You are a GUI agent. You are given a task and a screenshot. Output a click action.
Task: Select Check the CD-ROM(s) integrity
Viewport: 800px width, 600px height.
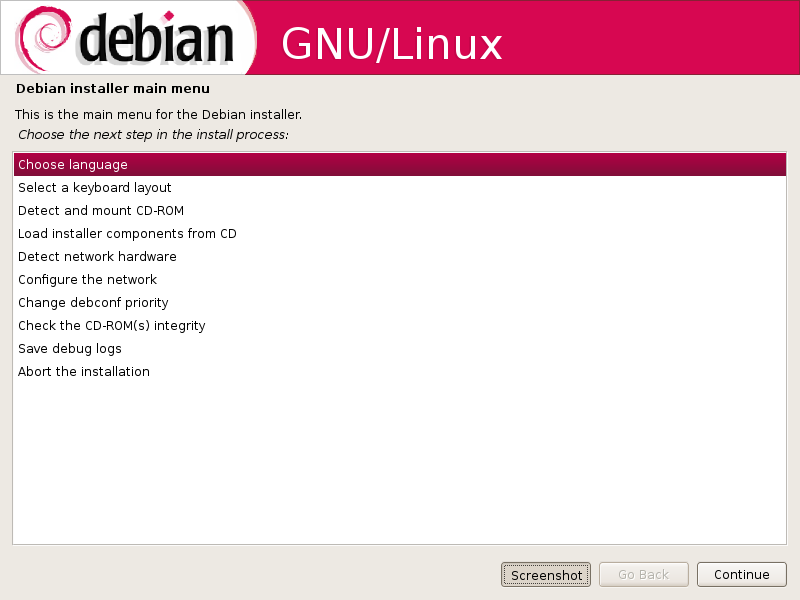400,326
